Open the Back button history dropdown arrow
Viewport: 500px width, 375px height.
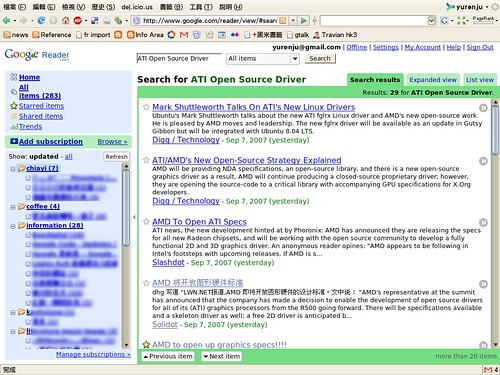tap(15, 21)
